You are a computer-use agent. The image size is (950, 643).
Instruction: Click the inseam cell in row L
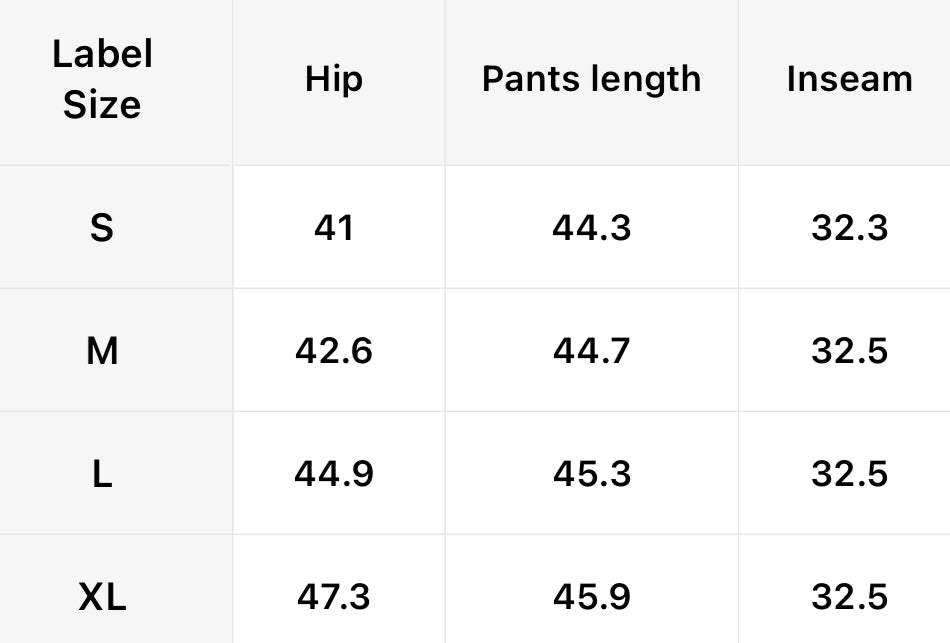tap(849, 474)
